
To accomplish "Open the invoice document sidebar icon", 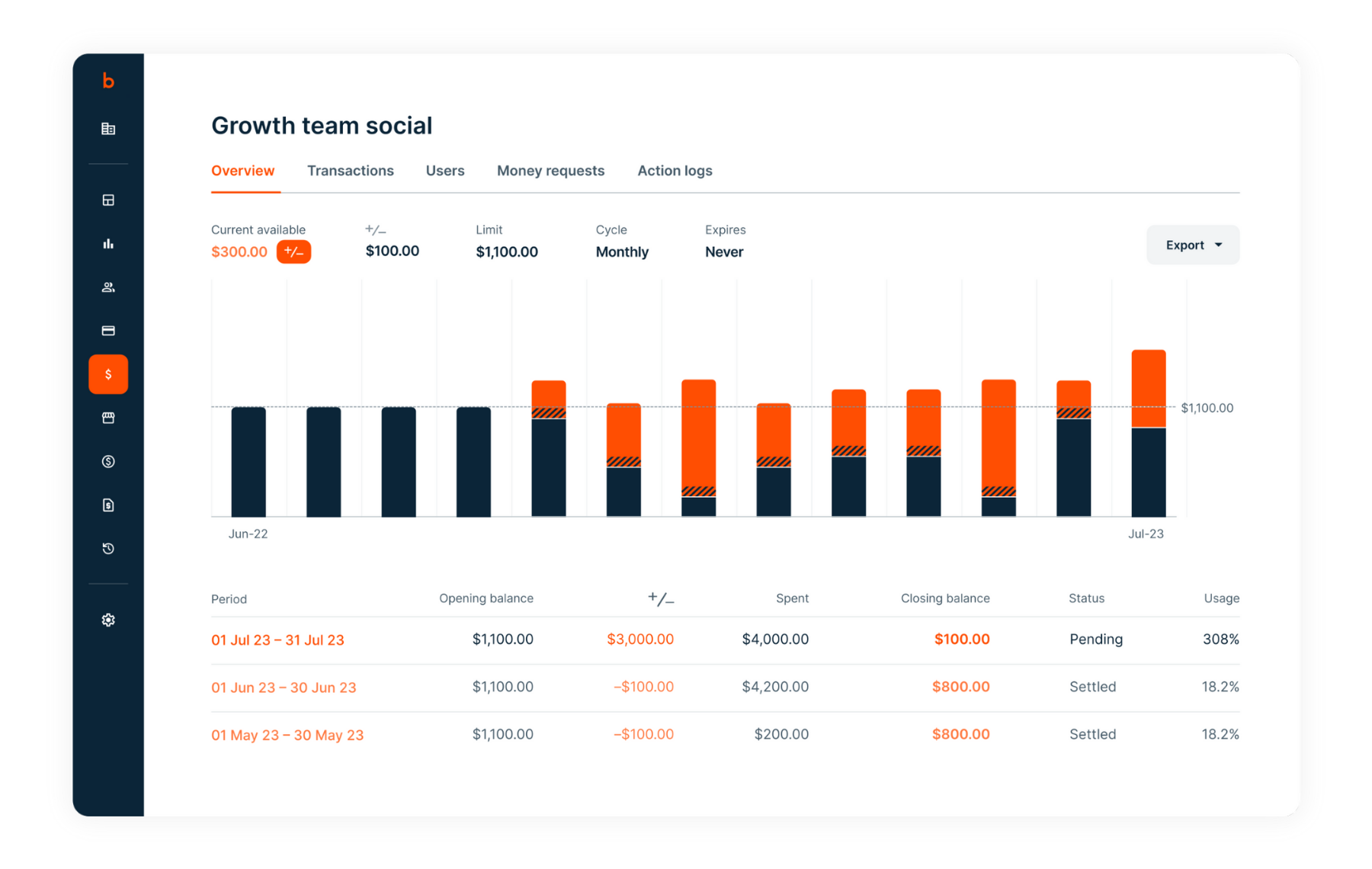I will click(108, 505).
